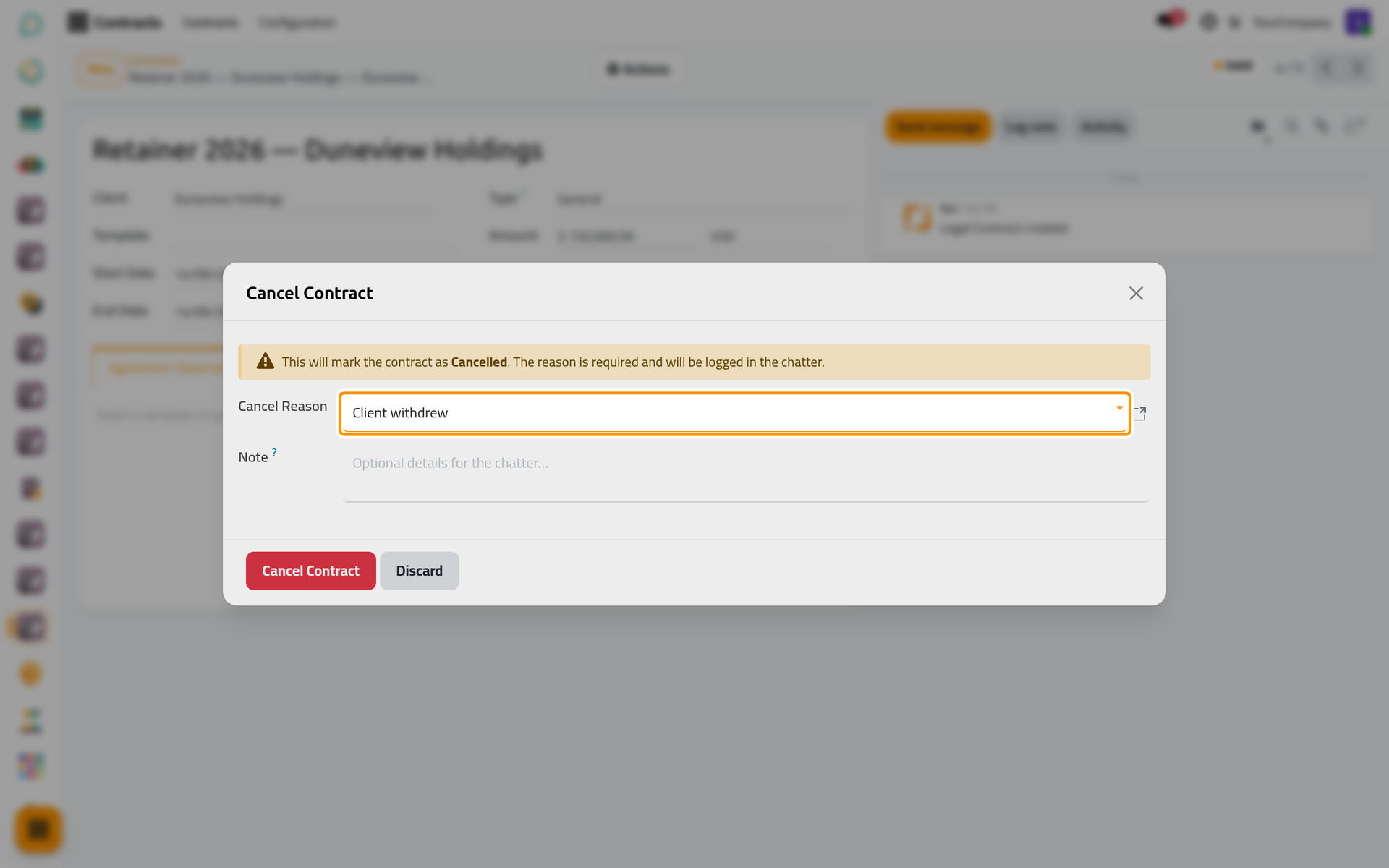Open the Actions gear menu behind dialog

(638, 69)
